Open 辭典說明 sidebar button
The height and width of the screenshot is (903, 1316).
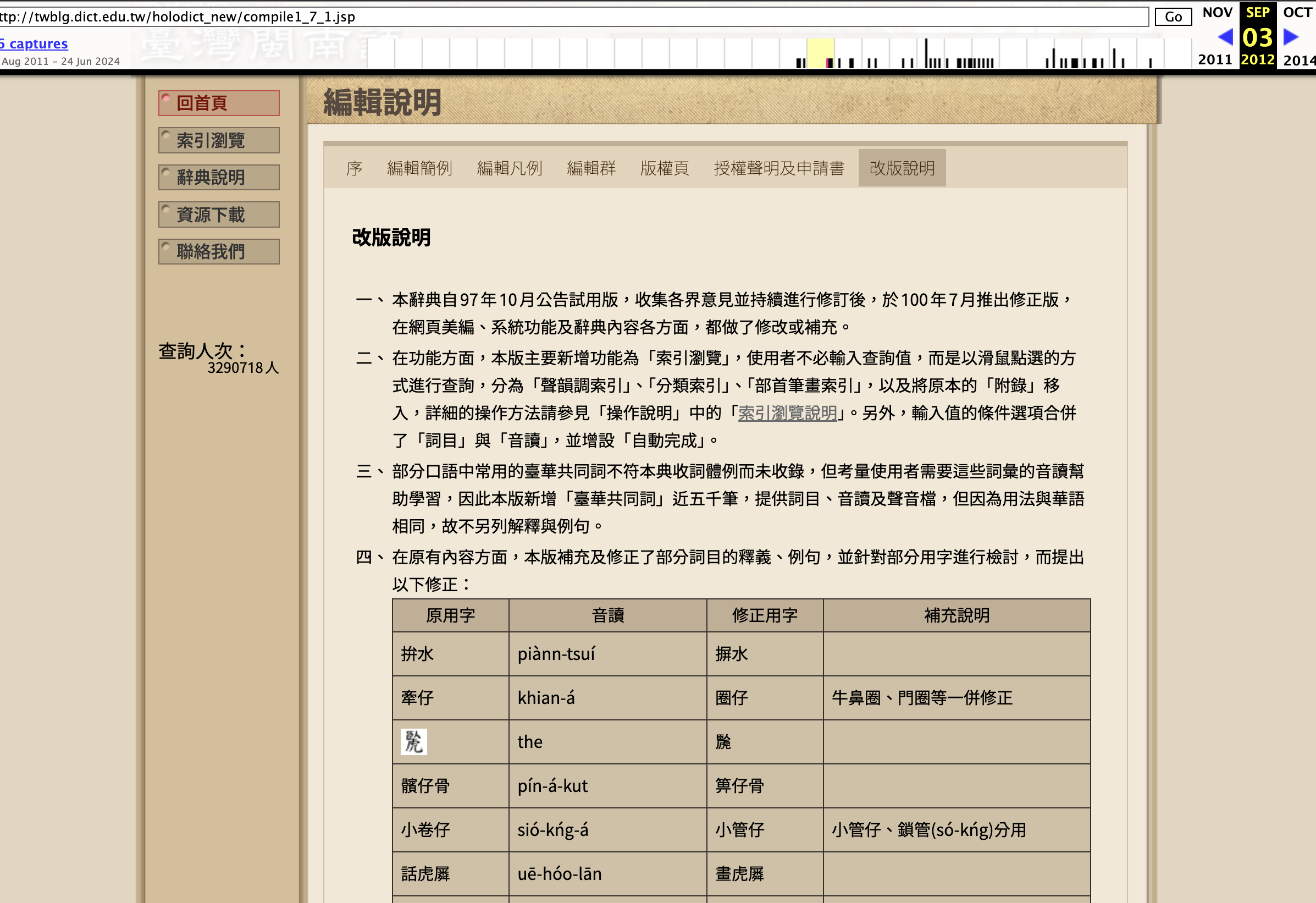[x=219, y=177]
